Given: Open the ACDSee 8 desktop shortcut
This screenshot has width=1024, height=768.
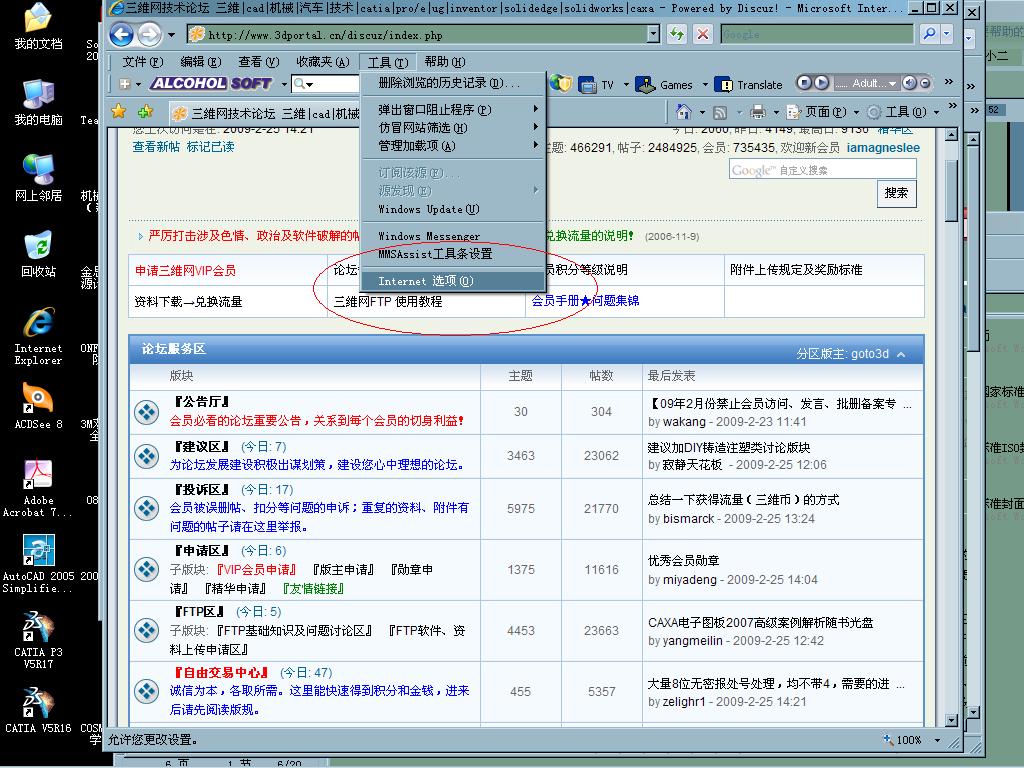Looking at the screenshot, I should pos(39,406).
